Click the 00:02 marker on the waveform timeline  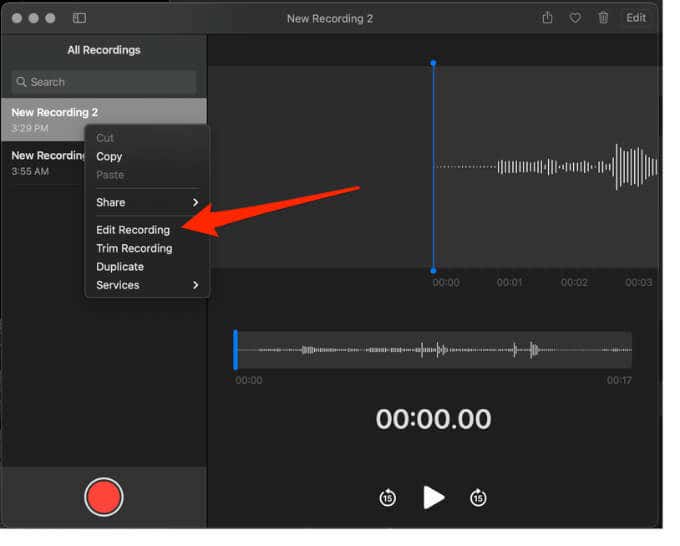click(574, 283)
